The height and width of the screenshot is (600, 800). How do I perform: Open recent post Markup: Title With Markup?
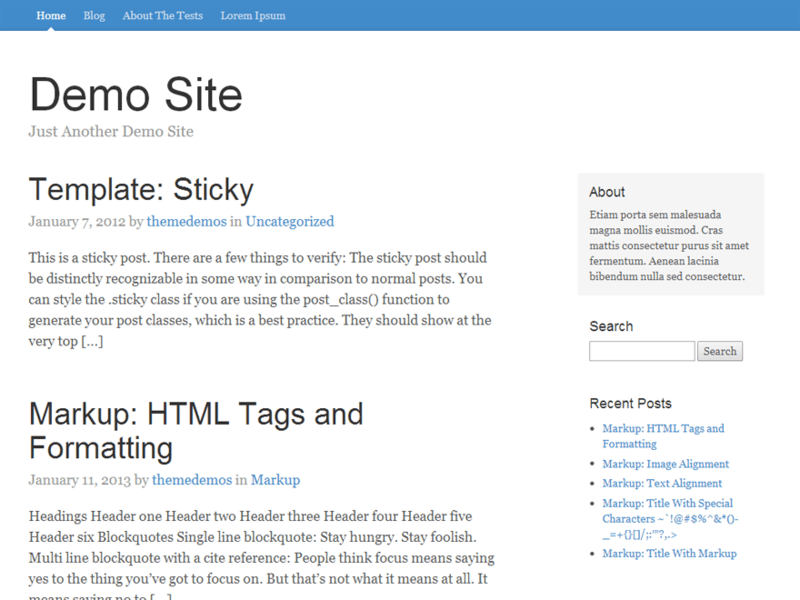point(669,553)
